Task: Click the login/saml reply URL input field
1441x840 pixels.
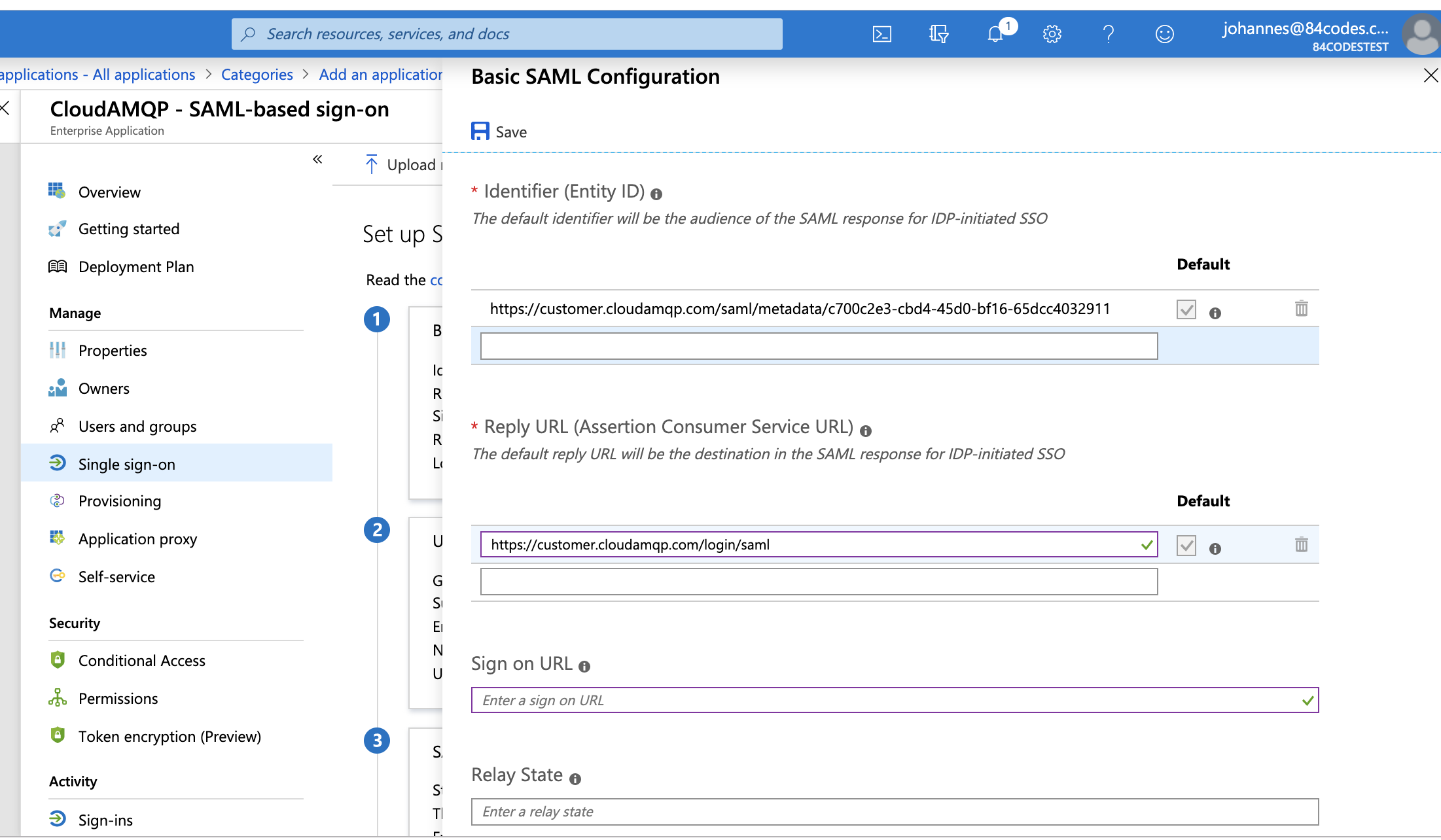Action: pos(819,544)
